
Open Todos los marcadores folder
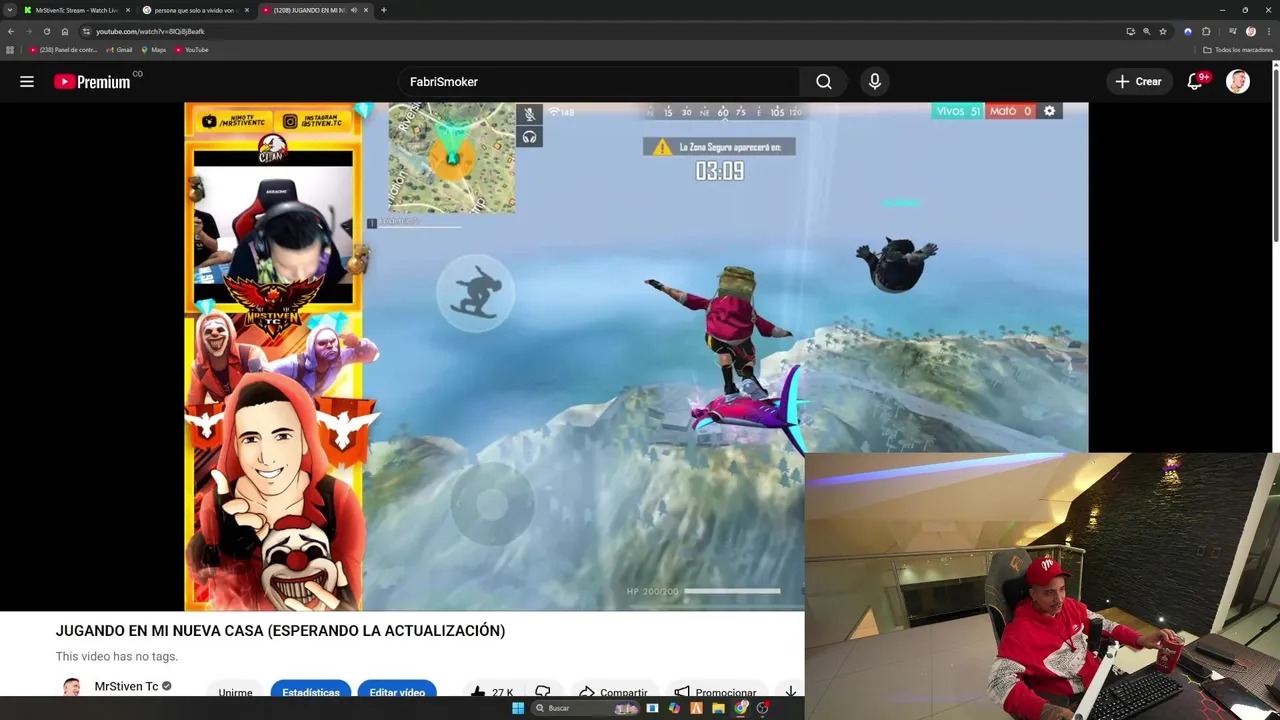pyautogui.click(x=1238, y=50)
